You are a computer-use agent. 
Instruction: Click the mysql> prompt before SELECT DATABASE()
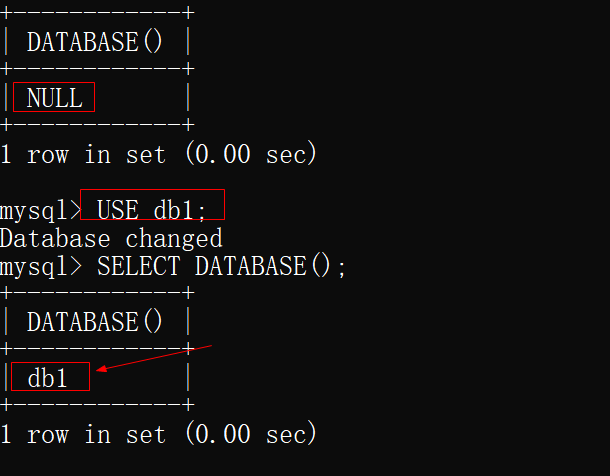(x=40, y=266)
